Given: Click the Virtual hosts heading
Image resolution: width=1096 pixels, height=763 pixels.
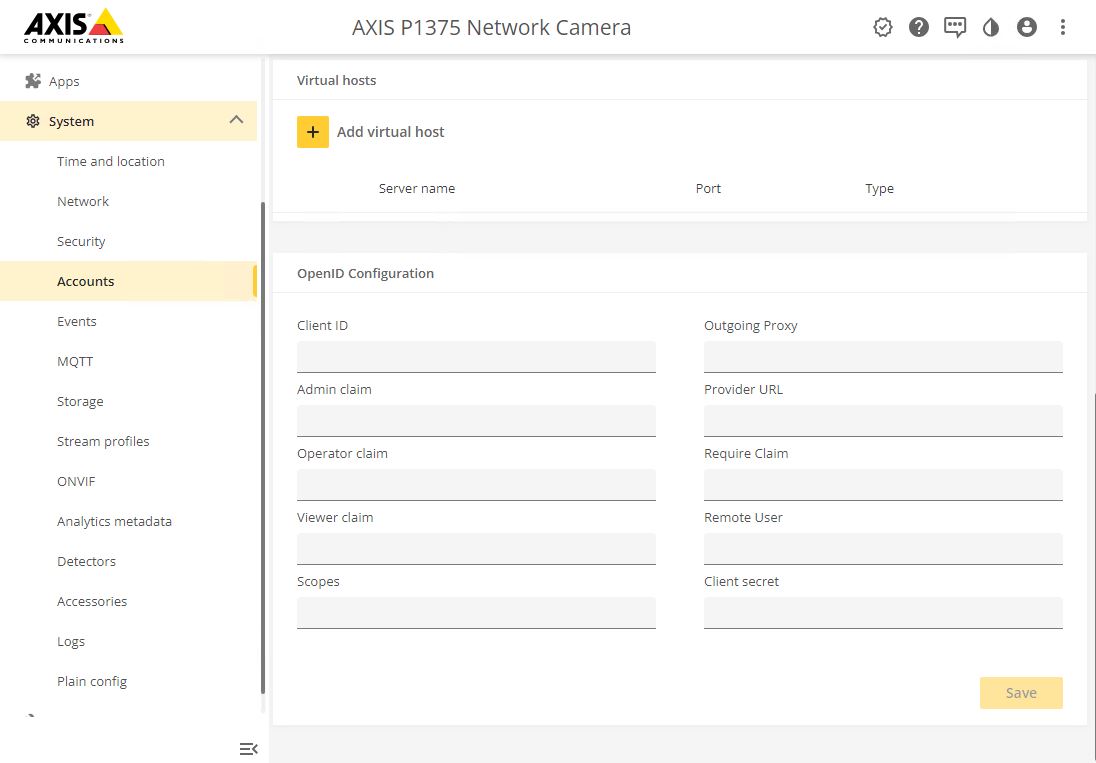Looking at the screenshot, I should [x=336, y=80].
